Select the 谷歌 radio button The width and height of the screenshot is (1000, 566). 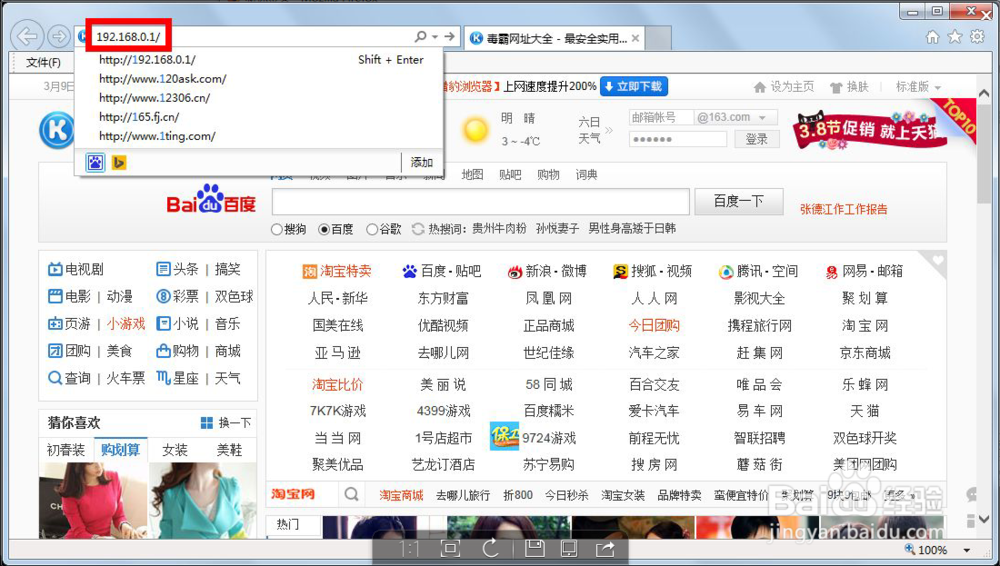tap(372, 229)
